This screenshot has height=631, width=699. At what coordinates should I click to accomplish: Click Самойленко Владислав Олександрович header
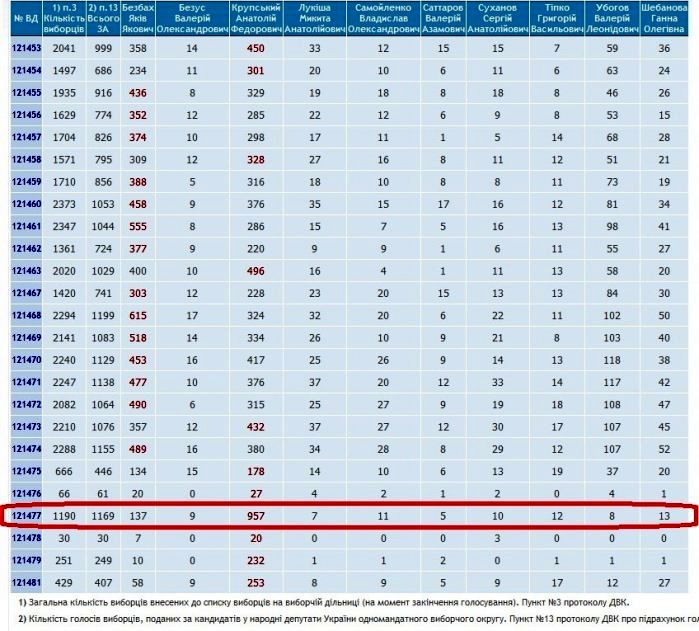pos(382,19)
